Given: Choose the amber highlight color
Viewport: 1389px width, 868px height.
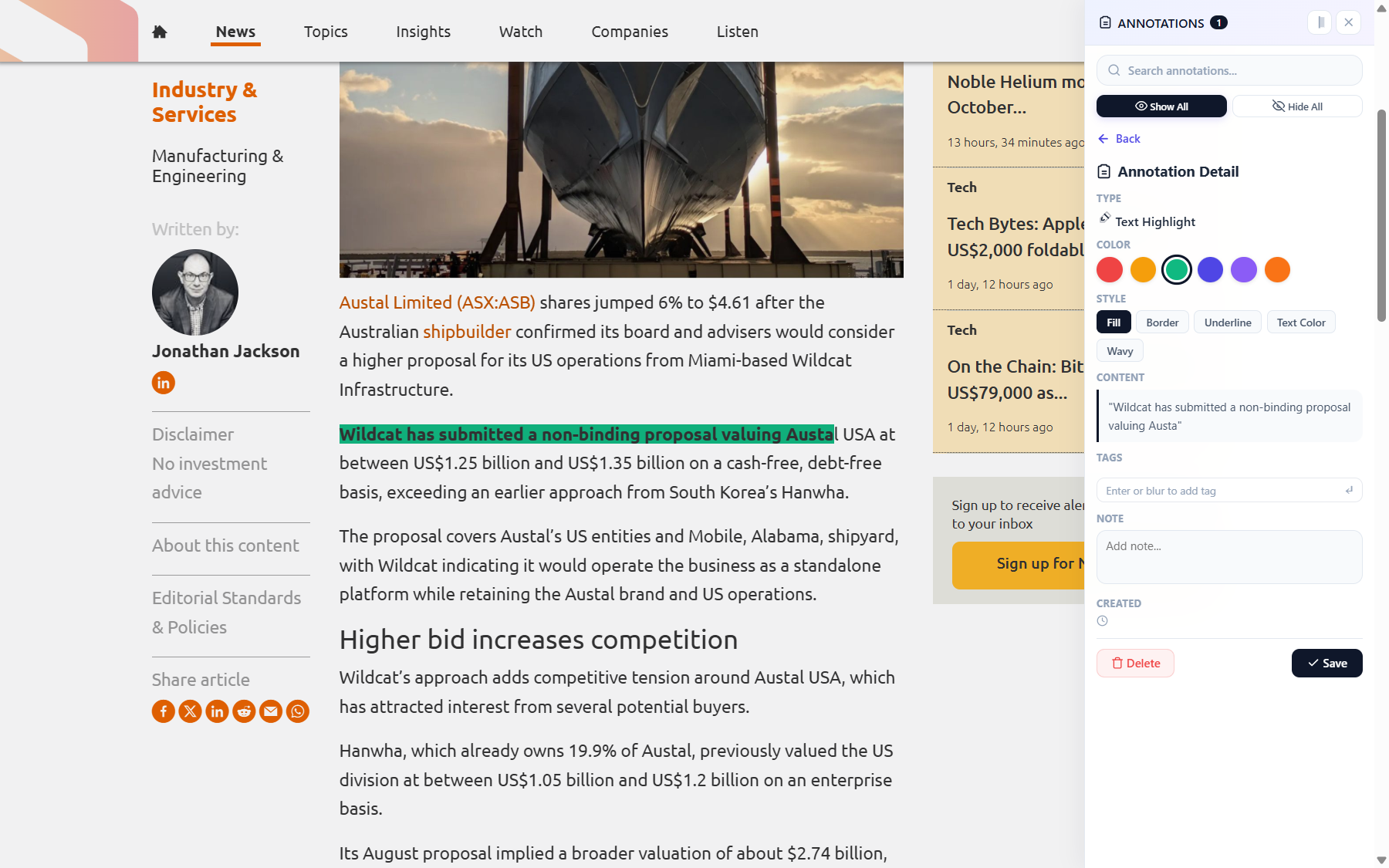Looking at the screenshot, I should pos(1144,270).
